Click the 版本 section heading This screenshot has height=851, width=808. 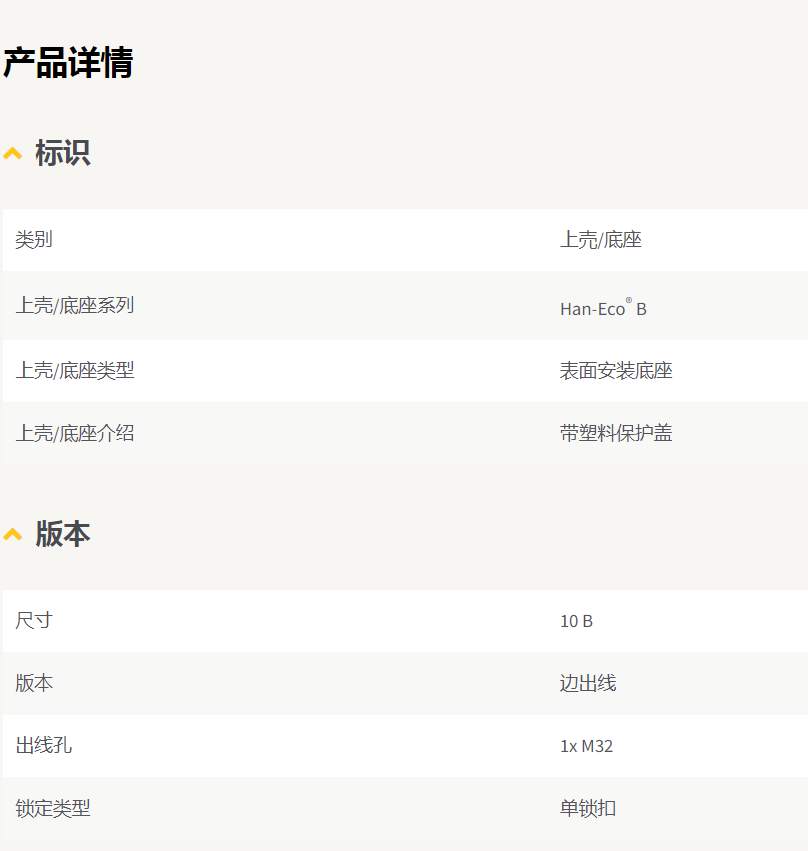click(63, 534)
